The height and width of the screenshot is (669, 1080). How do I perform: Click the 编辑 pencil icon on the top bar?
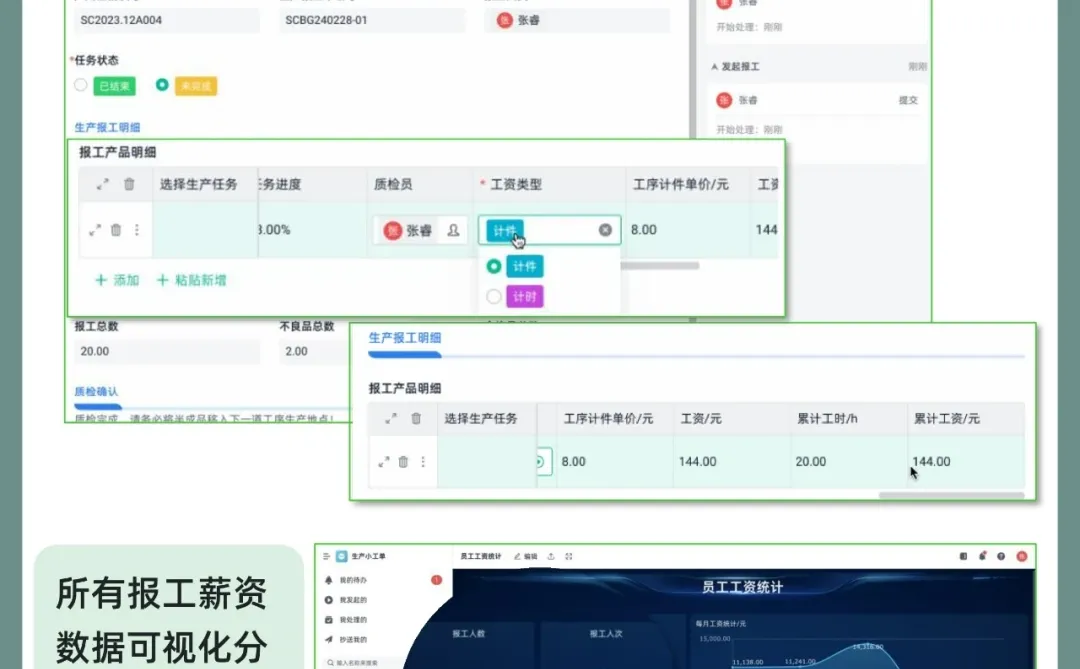pyautogui.click(x=518, y=556)
